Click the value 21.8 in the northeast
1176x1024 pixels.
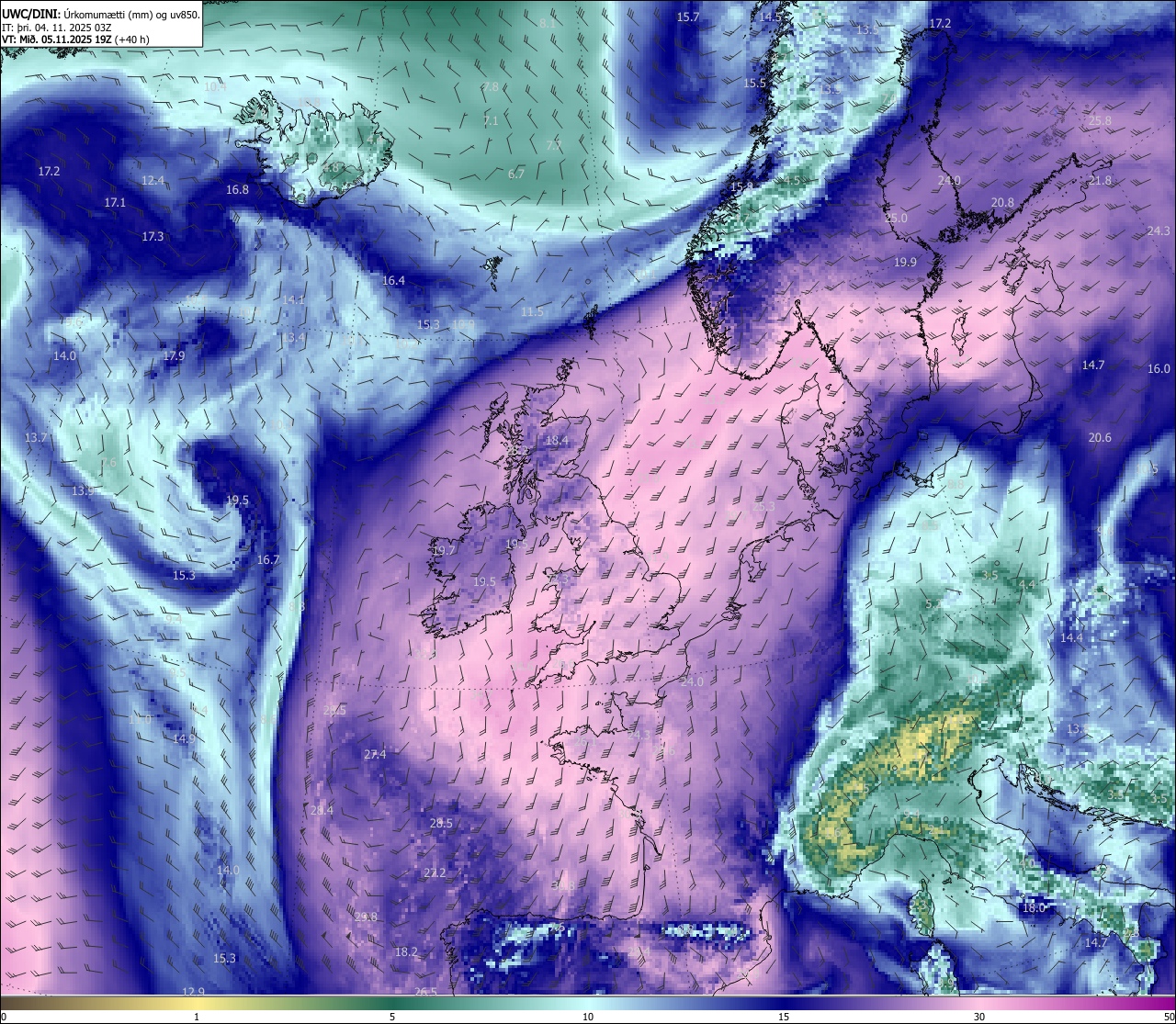1100,180
